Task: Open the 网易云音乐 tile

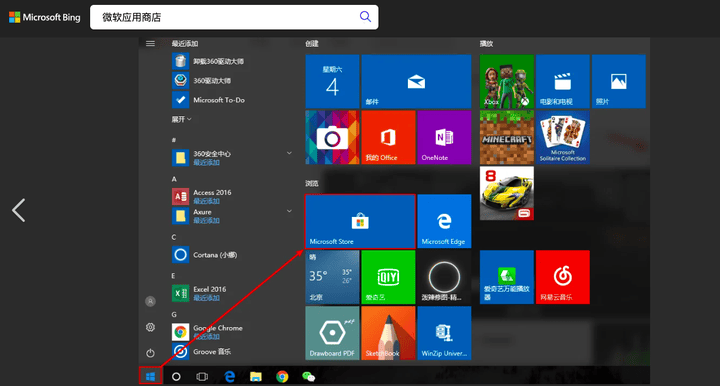Action: [x=562, y=277]
